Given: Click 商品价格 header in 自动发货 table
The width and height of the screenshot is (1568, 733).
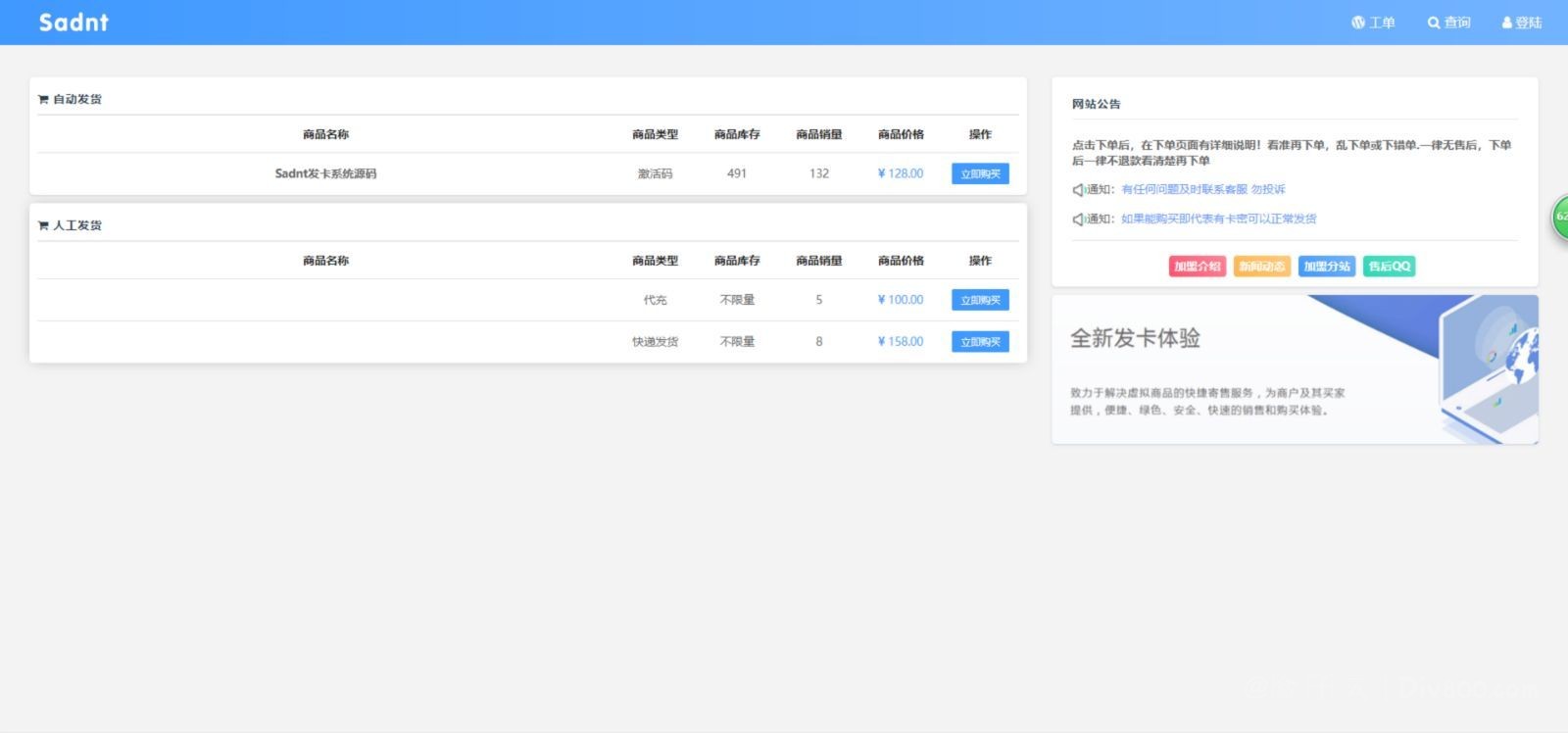Looking at the screenshot, I should tap(901, 134).
